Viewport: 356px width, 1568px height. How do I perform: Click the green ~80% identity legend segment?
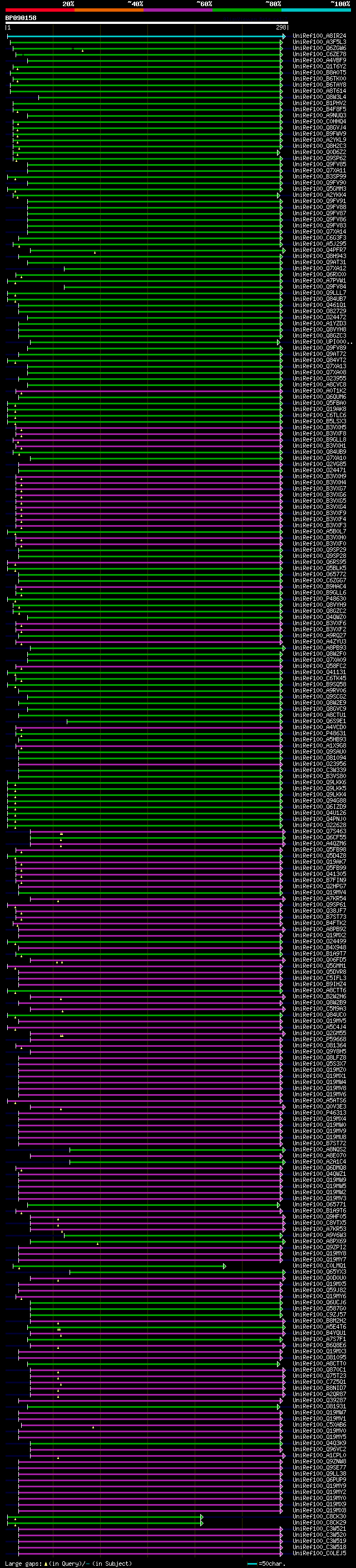click(247, 11)
